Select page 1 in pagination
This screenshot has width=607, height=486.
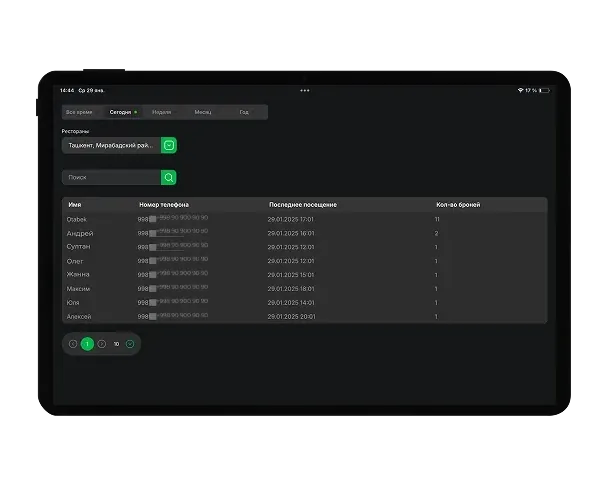(87, 344)
